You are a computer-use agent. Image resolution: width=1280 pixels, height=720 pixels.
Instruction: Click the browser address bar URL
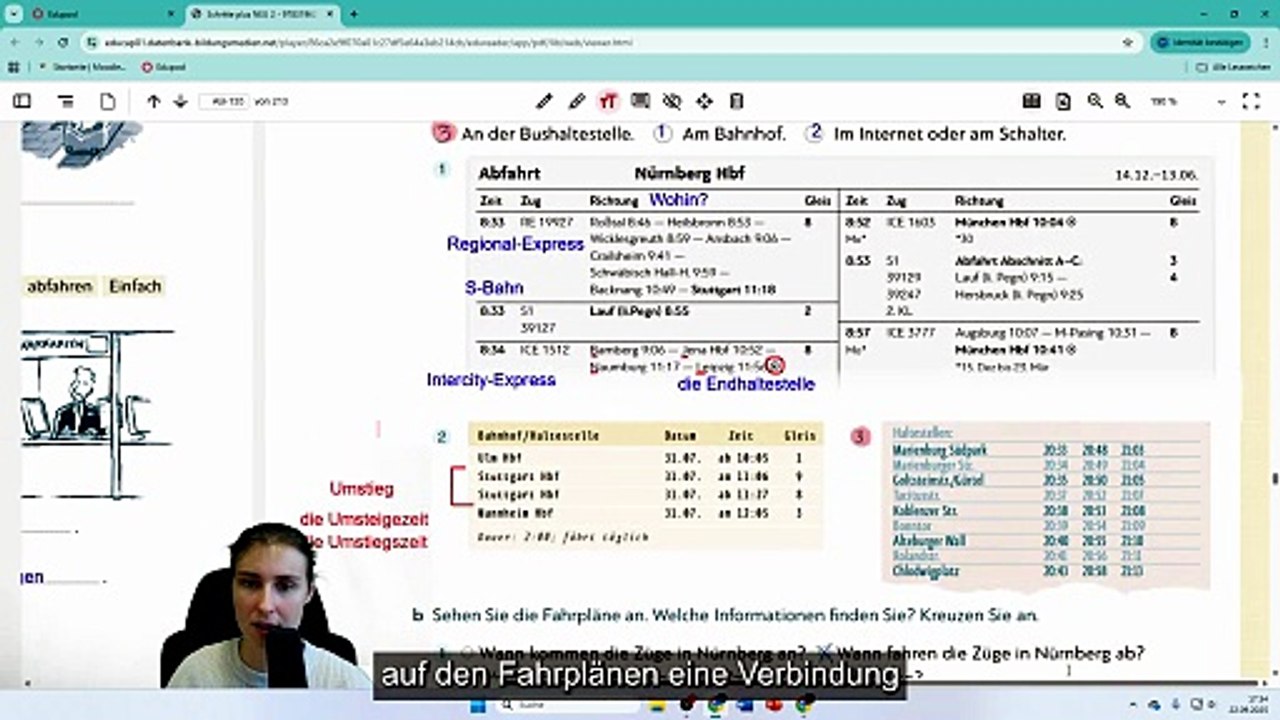[370, 43]
